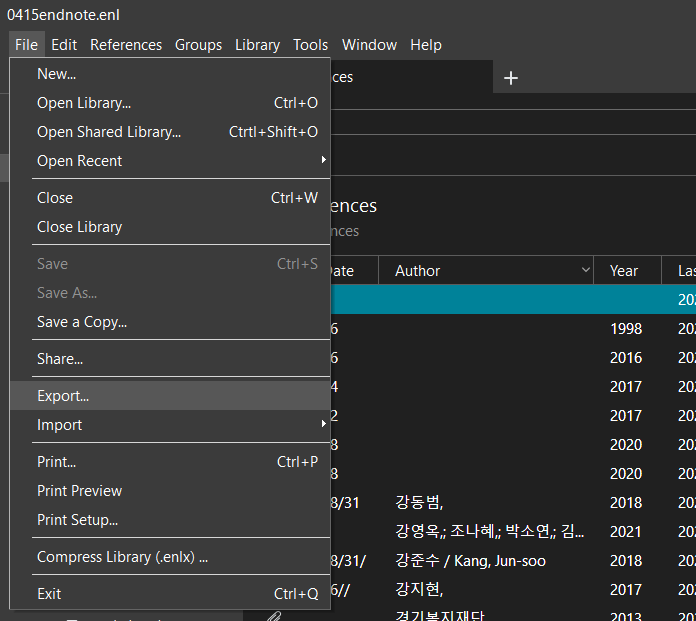Screen dimensions: 696x621
Task: Open the References menu
Action: (x=126, y=45)
